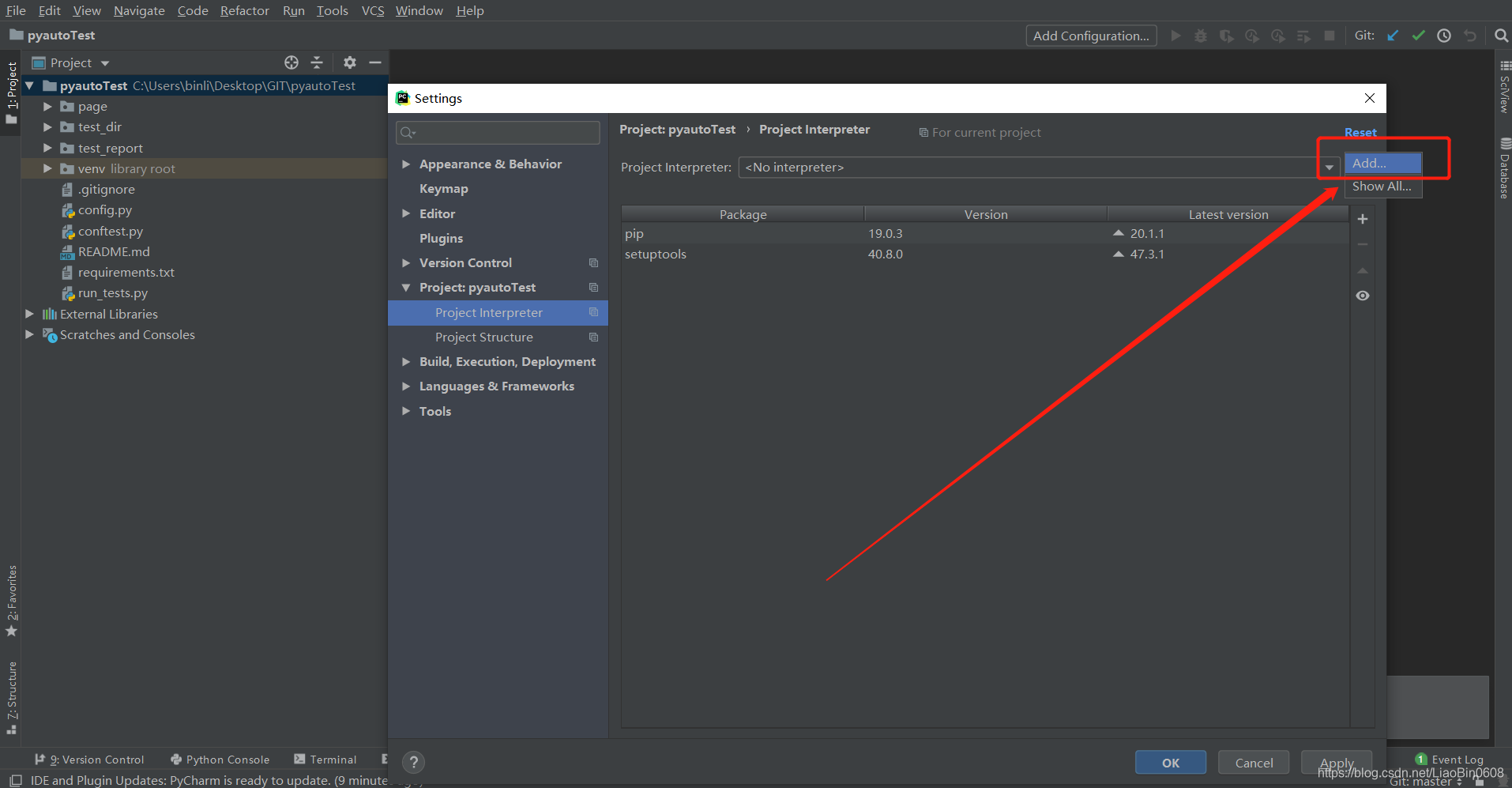The image size is (1512, 788).
Task: Open the Project Interpreter dropdown arrow
Action: (x=1330, y=168)
